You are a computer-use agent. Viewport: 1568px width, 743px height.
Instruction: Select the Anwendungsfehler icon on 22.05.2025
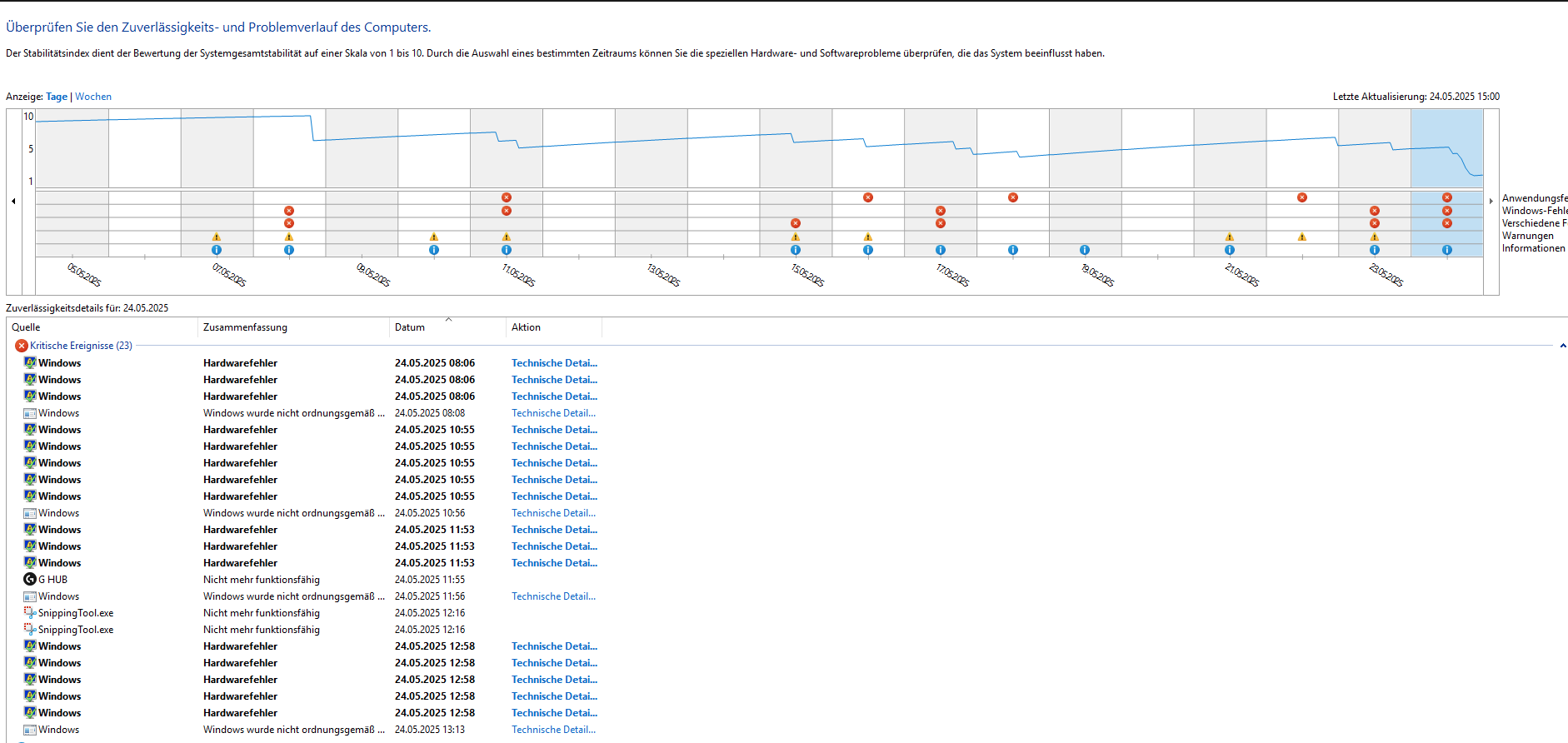pos(1302,197)
